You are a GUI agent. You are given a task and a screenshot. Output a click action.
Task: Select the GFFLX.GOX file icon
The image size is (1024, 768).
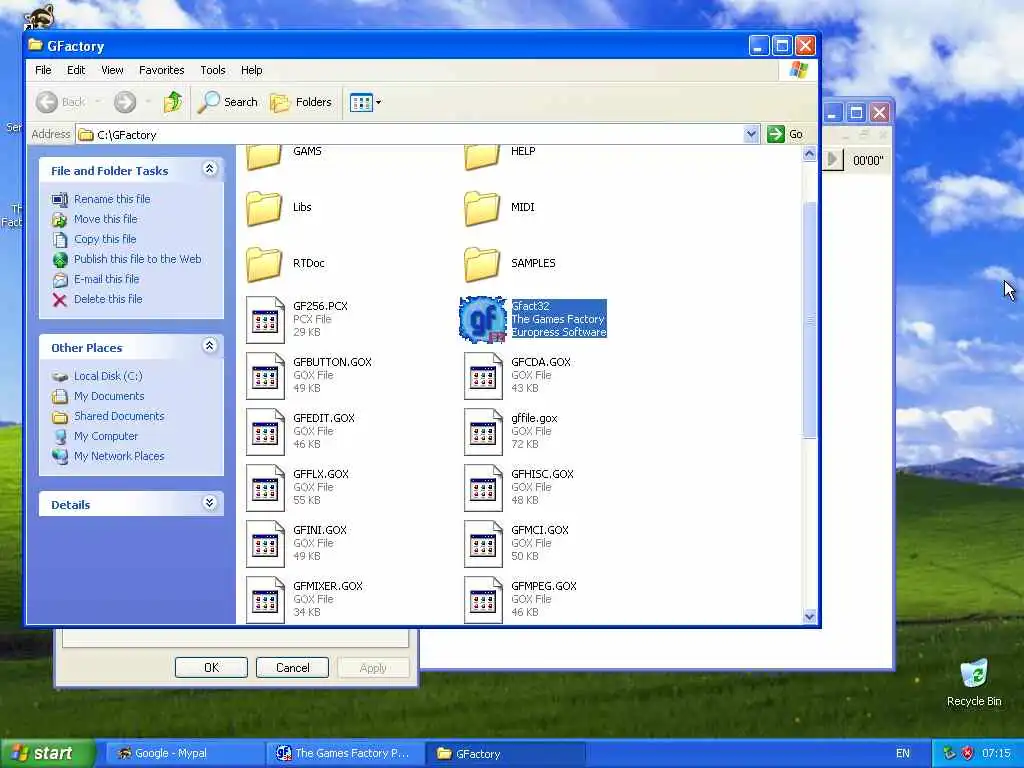[265, 488]
